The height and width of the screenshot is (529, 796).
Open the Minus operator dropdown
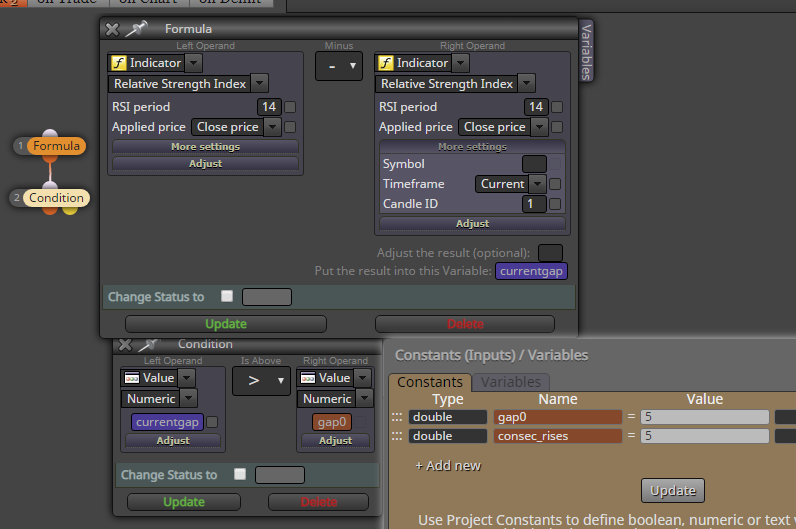pos(339,66)
